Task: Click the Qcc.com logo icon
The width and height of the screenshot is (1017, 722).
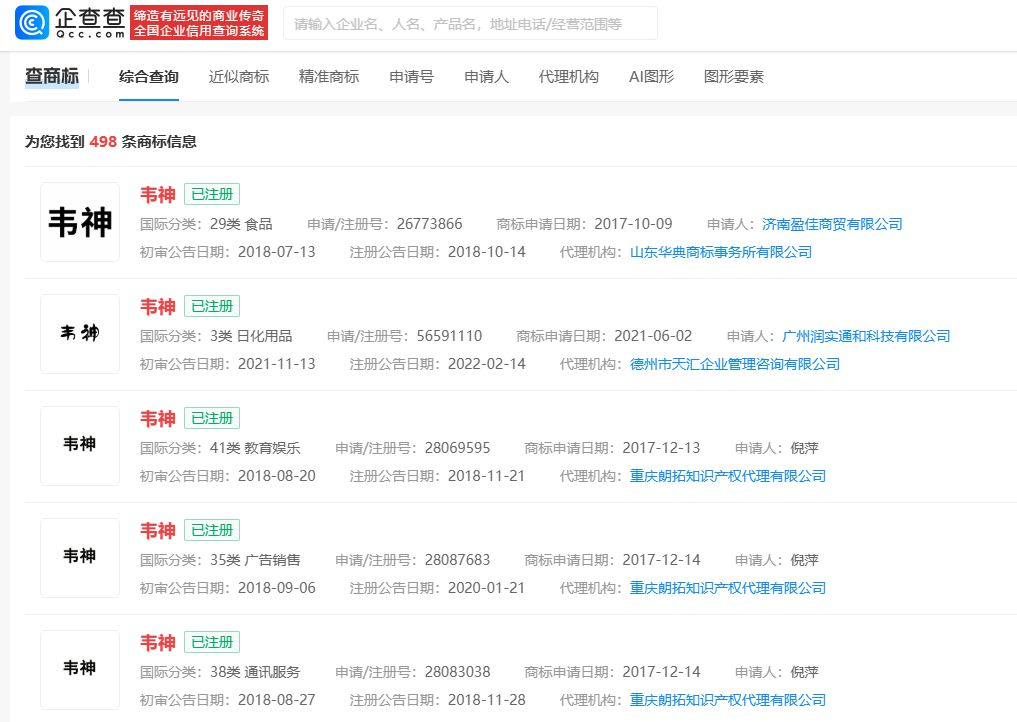Action: pos(32,23)
